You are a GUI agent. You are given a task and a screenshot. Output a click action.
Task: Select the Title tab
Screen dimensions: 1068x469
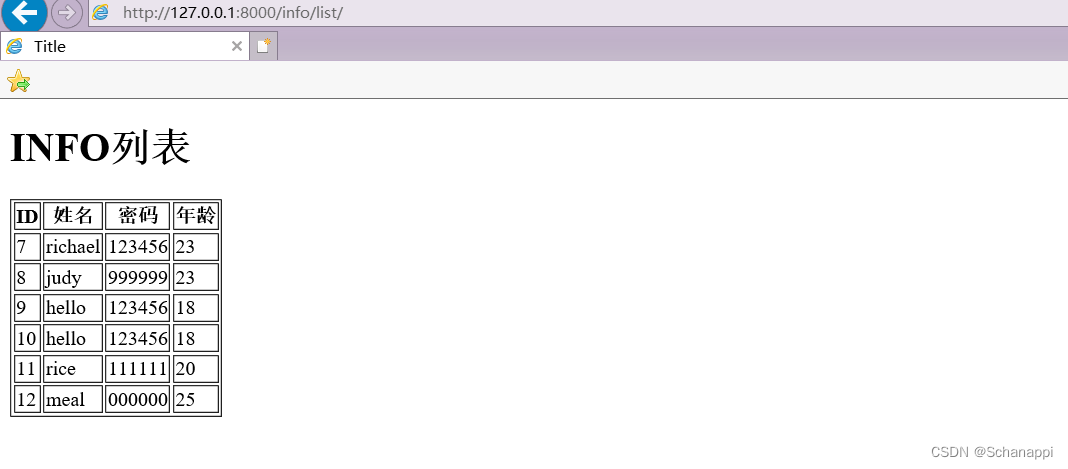click(x=125, y=46)
